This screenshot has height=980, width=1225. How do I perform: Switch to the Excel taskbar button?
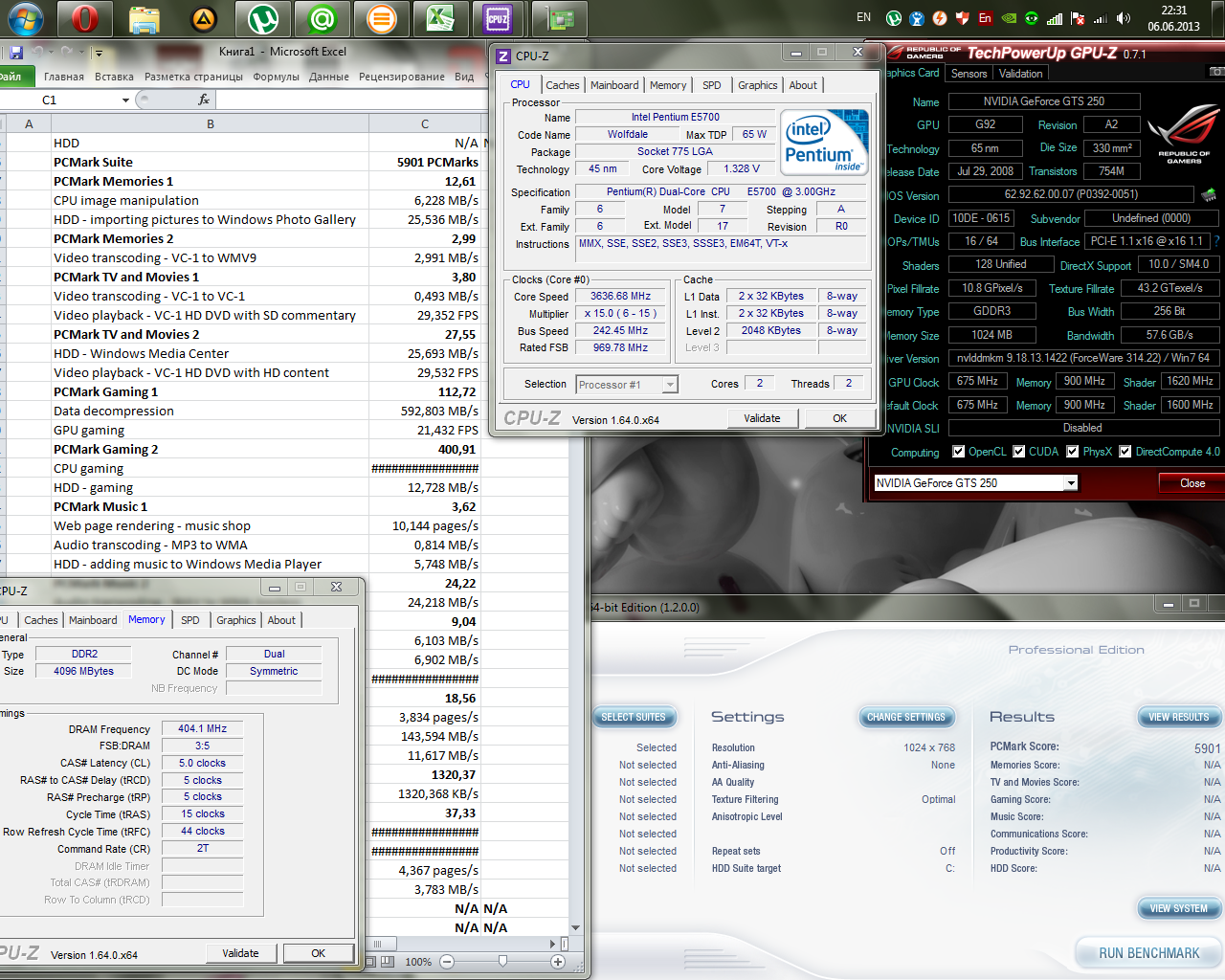441,18
